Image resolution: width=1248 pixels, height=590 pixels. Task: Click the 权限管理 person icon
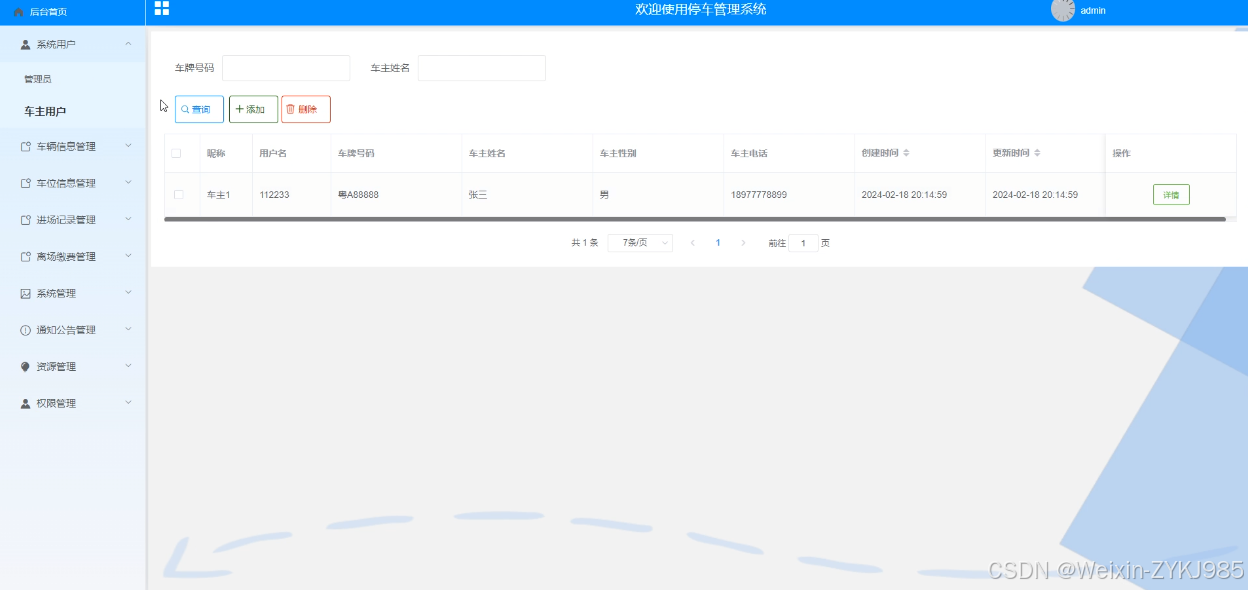pyautogui.click(x=26, y=404)
